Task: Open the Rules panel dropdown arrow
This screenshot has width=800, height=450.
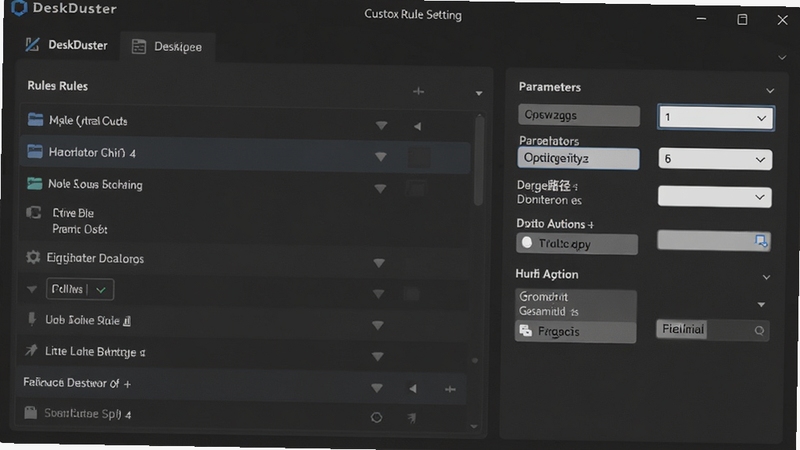Action: [x=479, y=93]
